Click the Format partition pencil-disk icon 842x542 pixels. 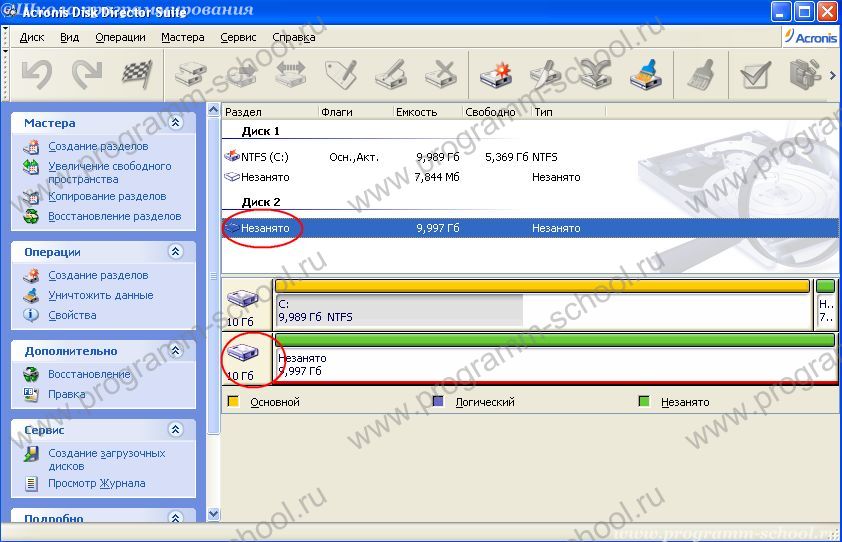pyautogui.click(x=390, y=74)
